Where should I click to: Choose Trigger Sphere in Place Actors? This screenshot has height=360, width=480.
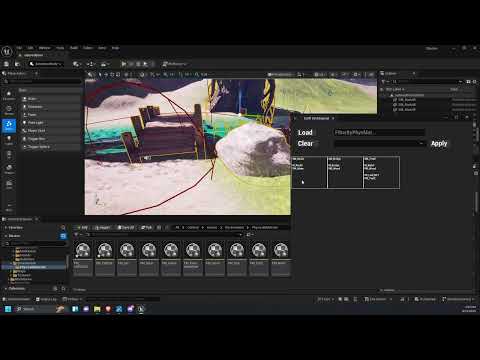coord(50,147)
